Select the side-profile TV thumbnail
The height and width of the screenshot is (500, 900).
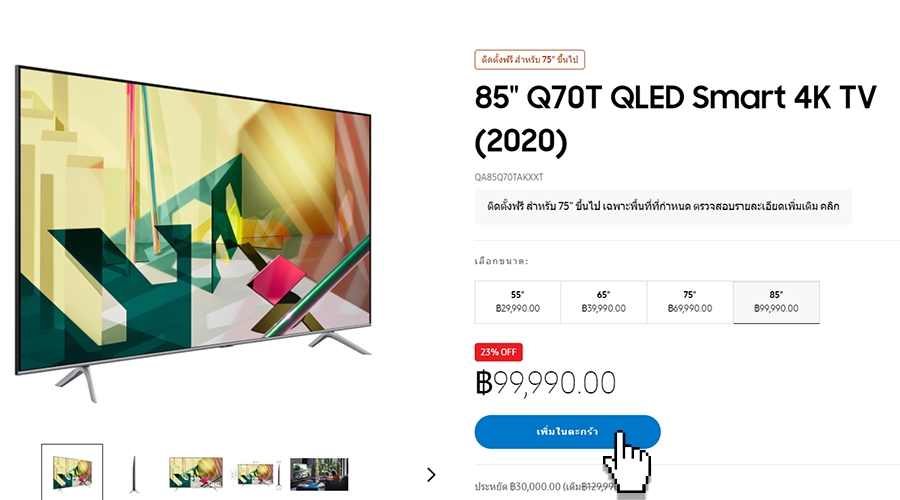click(134, 474)
